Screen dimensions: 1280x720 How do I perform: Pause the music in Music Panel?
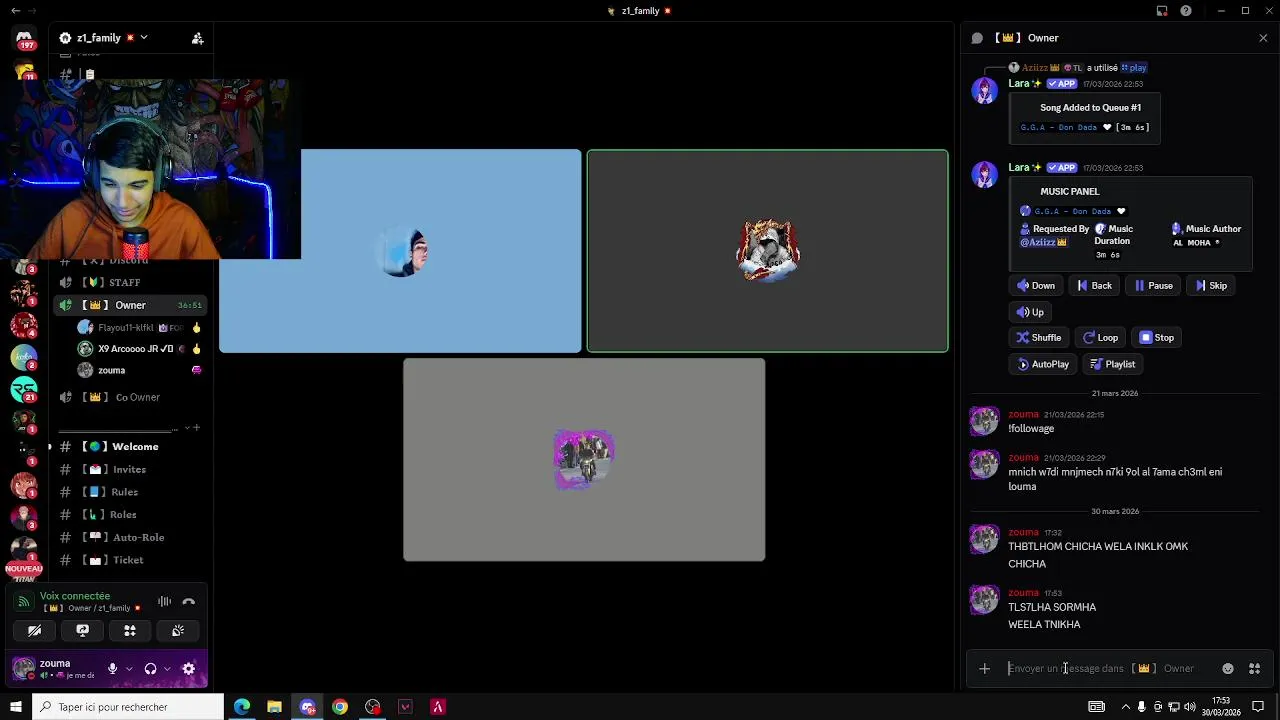tap(1153, 286)
